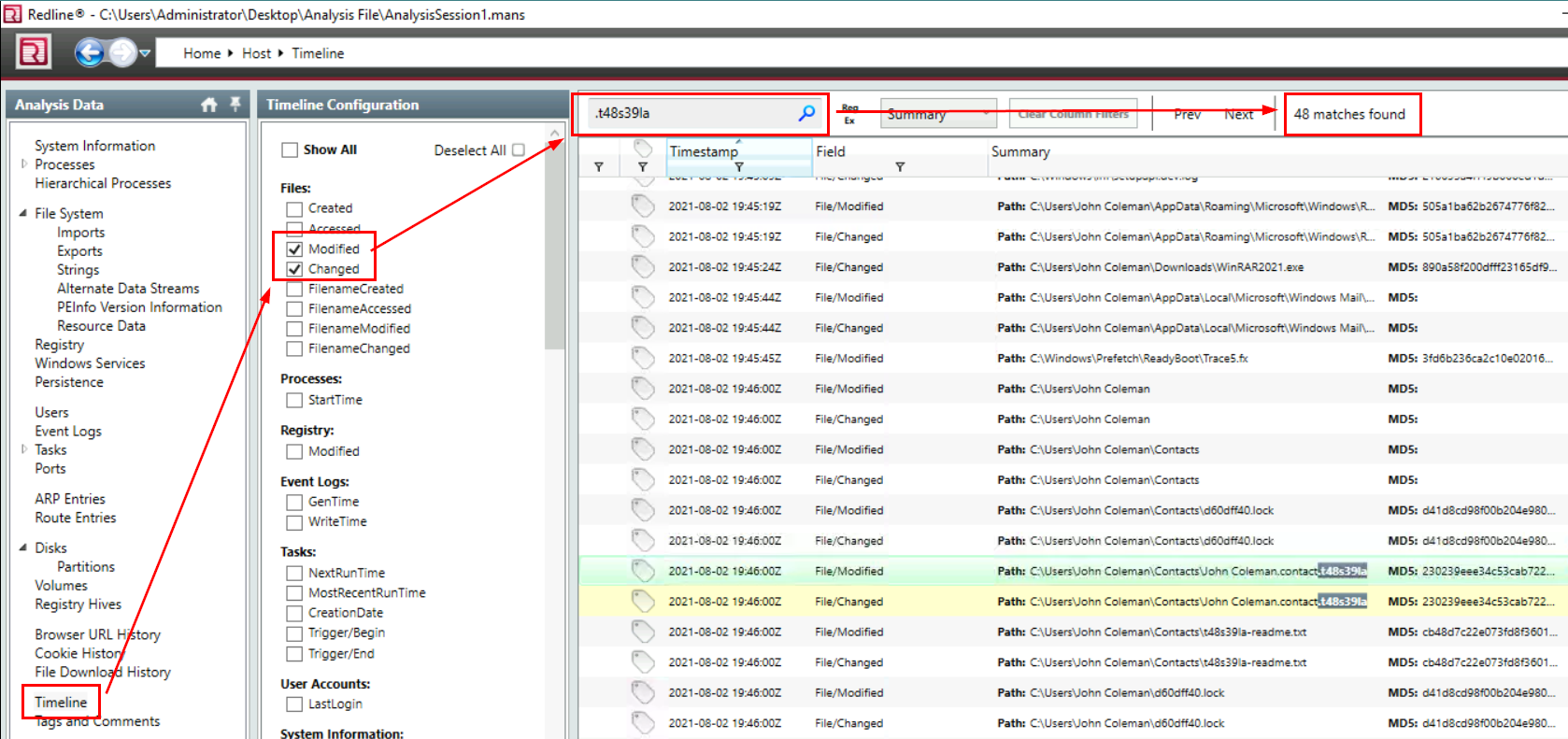Screen dimensions: 1568x739
Task: Navigate to Host in the breadcrumb
Action: click(256, 53)
